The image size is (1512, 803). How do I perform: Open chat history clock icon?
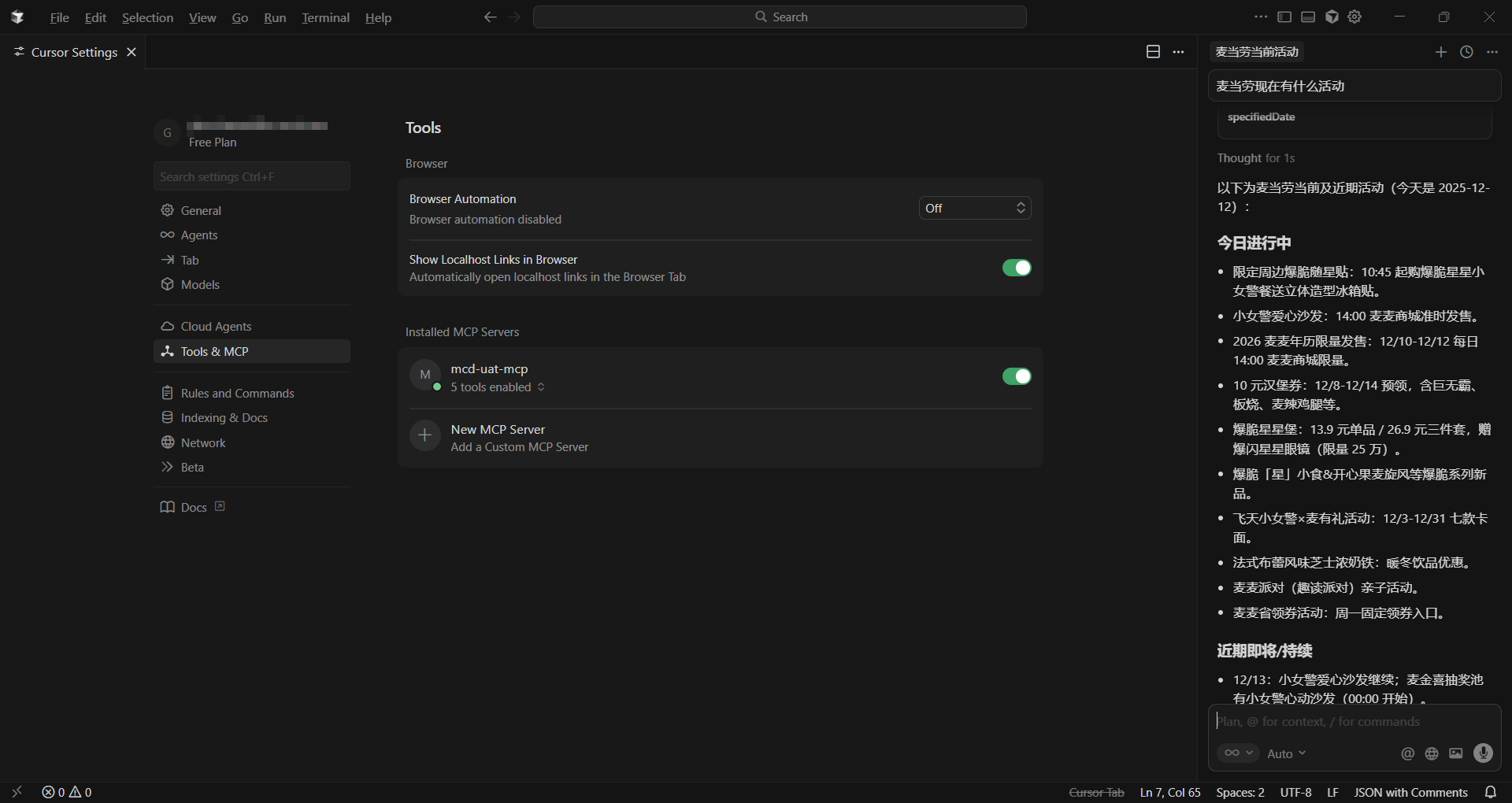[1466, 52]
